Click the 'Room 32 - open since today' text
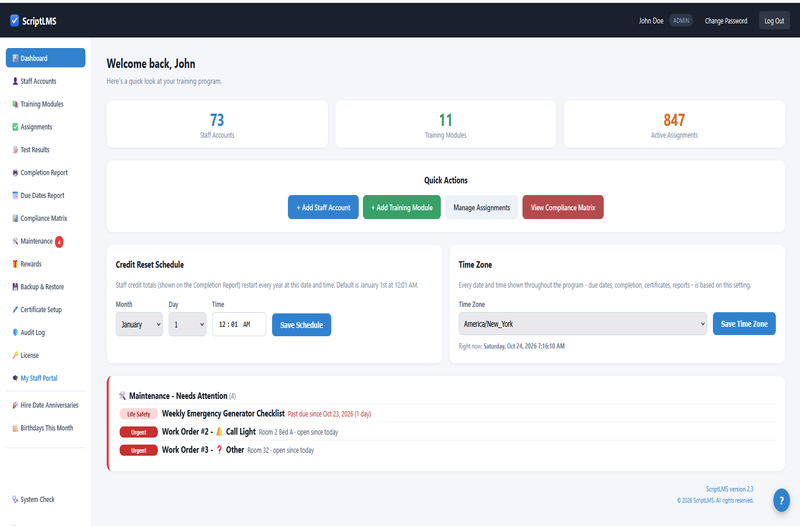The height and width of the screenshot is (526, 800). click(281, 450)
